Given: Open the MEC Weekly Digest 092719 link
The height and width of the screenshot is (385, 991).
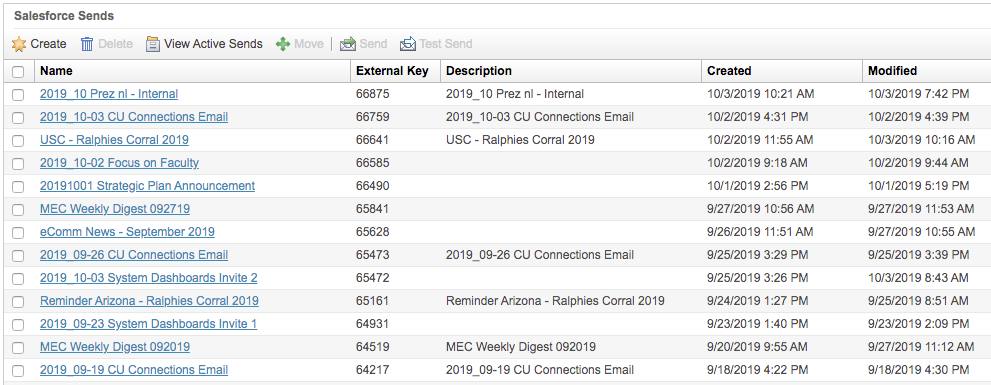Looking at the screenshot, I should pos(115,209).
